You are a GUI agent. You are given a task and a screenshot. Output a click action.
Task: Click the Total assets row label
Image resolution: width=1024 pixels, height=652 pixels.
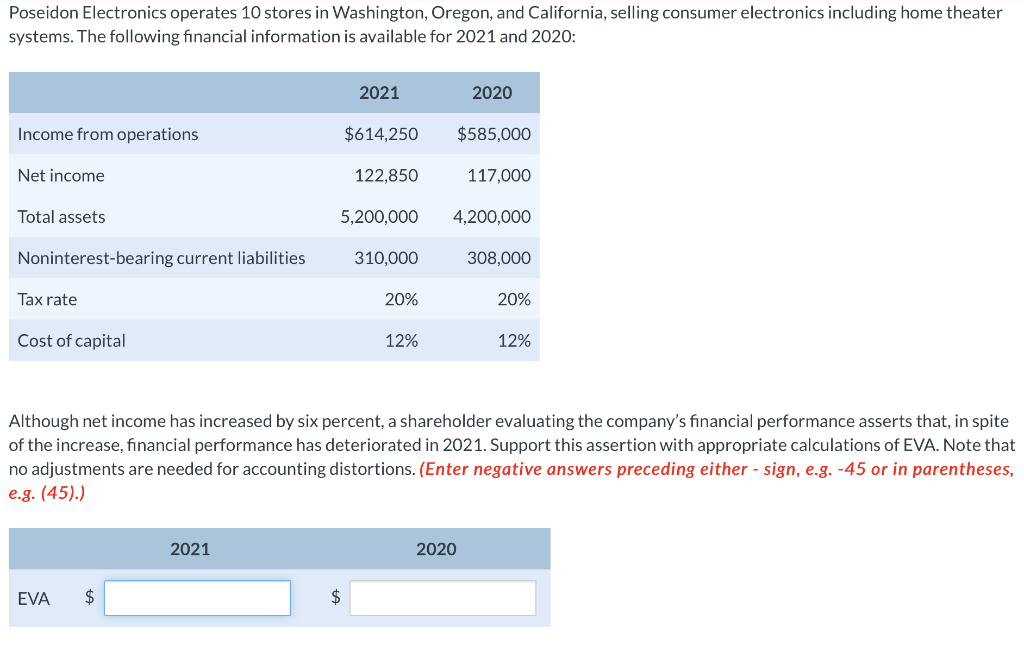pyautogui.click(x=61, y=217)
